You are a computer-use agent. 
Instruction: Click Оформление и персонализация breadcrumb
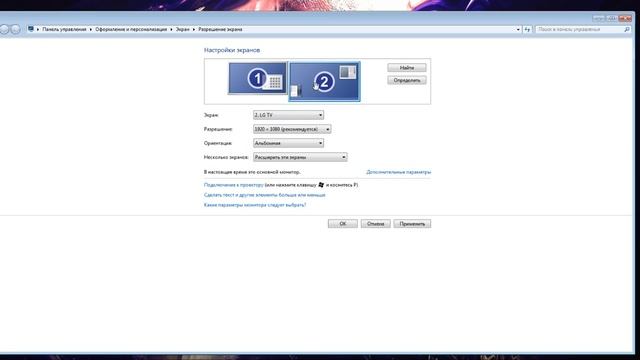pyautogui.click(x=131, y=29)
